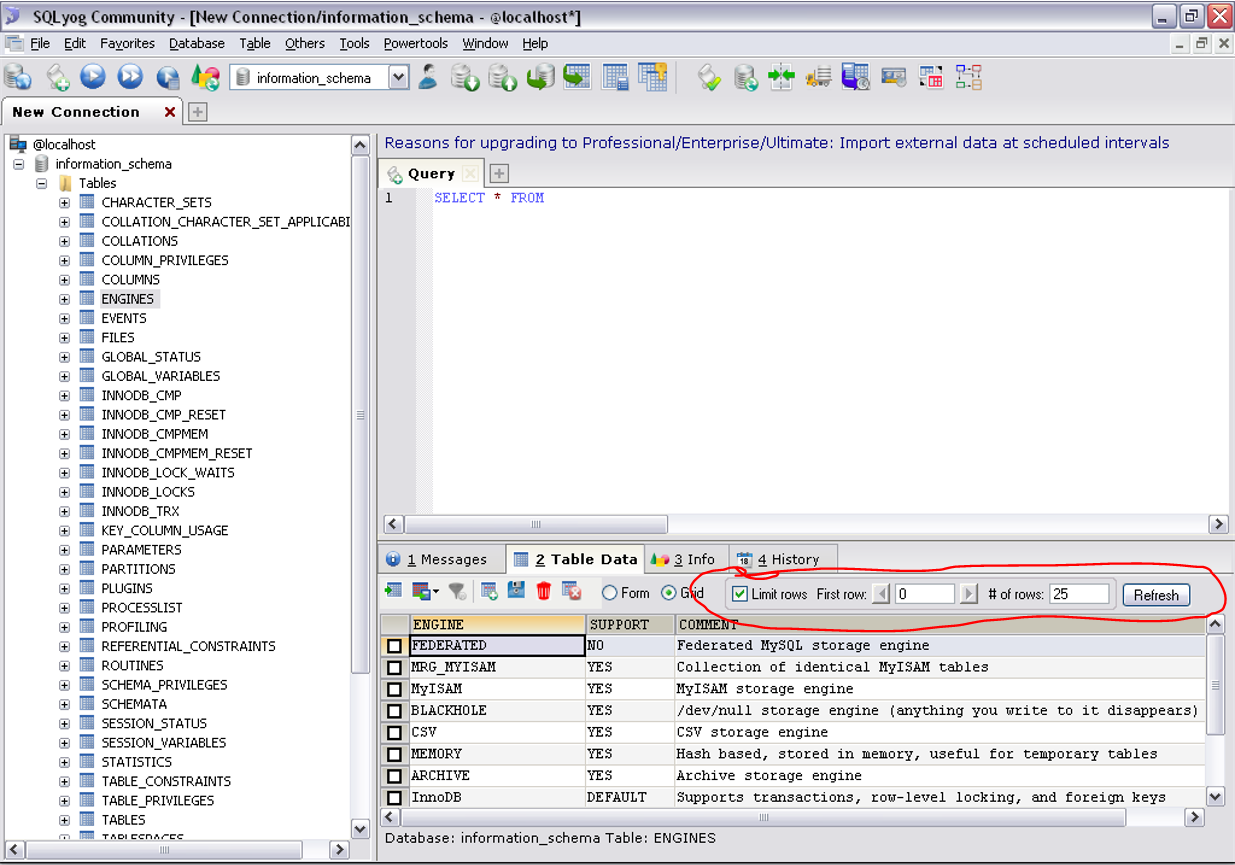Tick the checkbox beside the MyISAM row

tap(394, 689)
